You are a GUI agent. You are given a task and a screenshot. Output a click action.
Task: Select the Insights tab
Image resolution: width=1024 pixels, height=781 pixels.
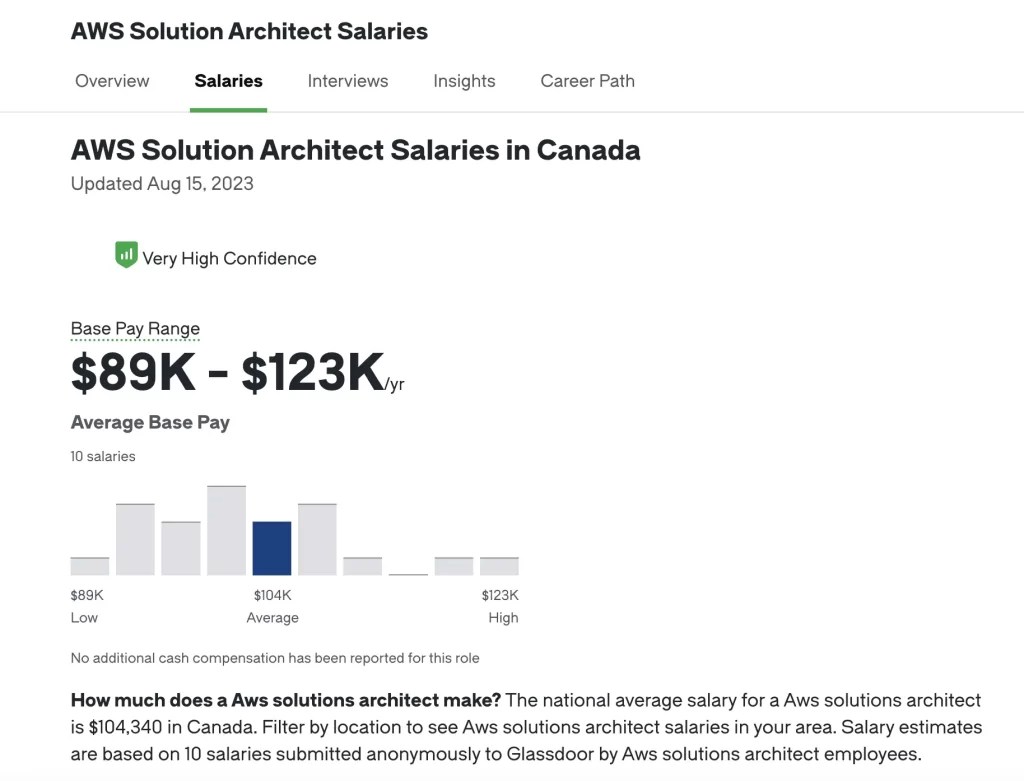pos(464,81)
